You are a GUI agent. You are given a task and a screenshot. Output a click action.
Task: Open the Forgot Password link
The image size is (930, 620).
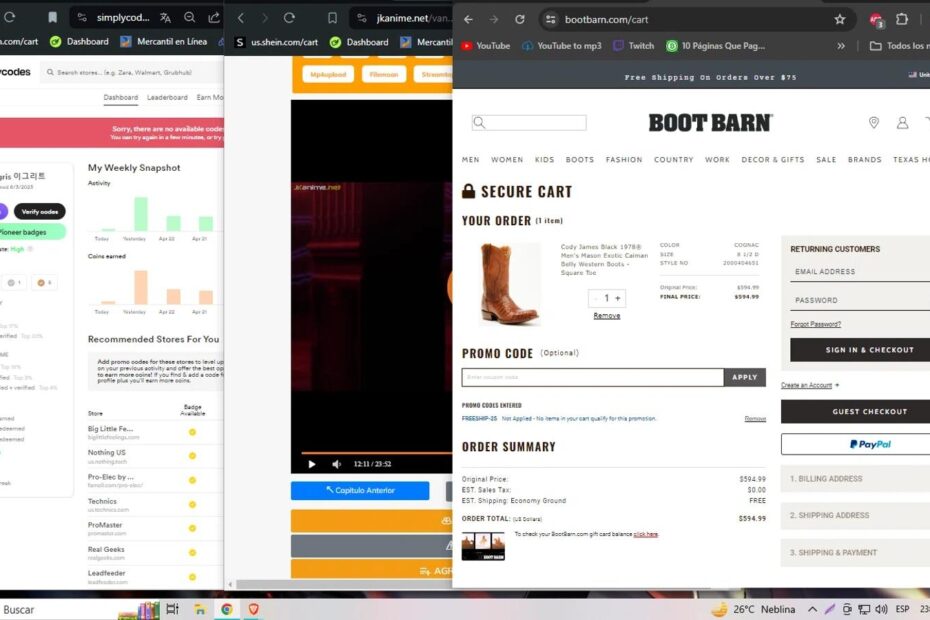point(816,324)
